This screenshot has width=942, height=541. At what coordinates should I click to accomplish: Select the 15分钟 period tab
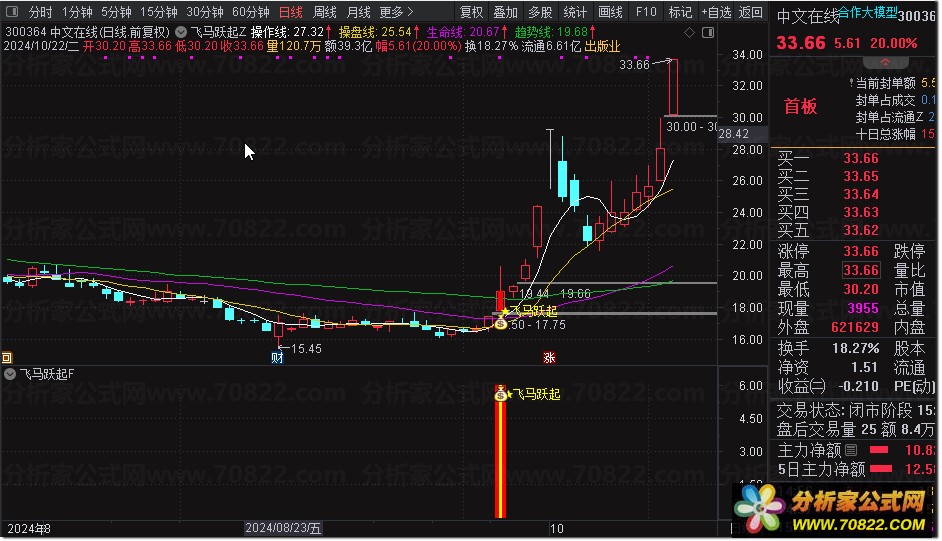coord(159,12)
